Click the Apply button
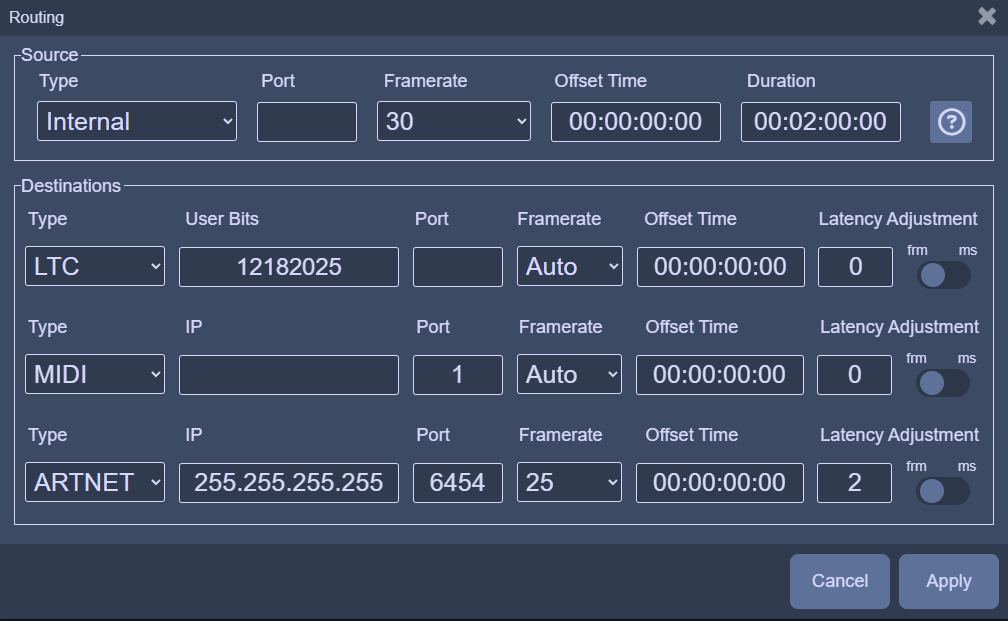The width and height of the screenshot is (1008, 621). tap(948, 581)
